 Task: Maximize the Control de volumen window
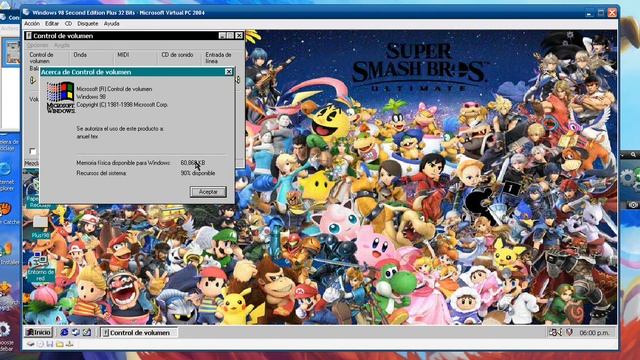230,36
